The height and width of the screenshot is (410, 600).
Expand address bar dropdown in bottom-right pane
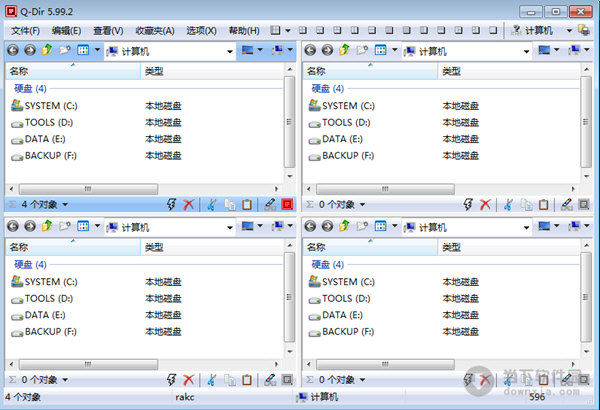[x=527, y=227]
